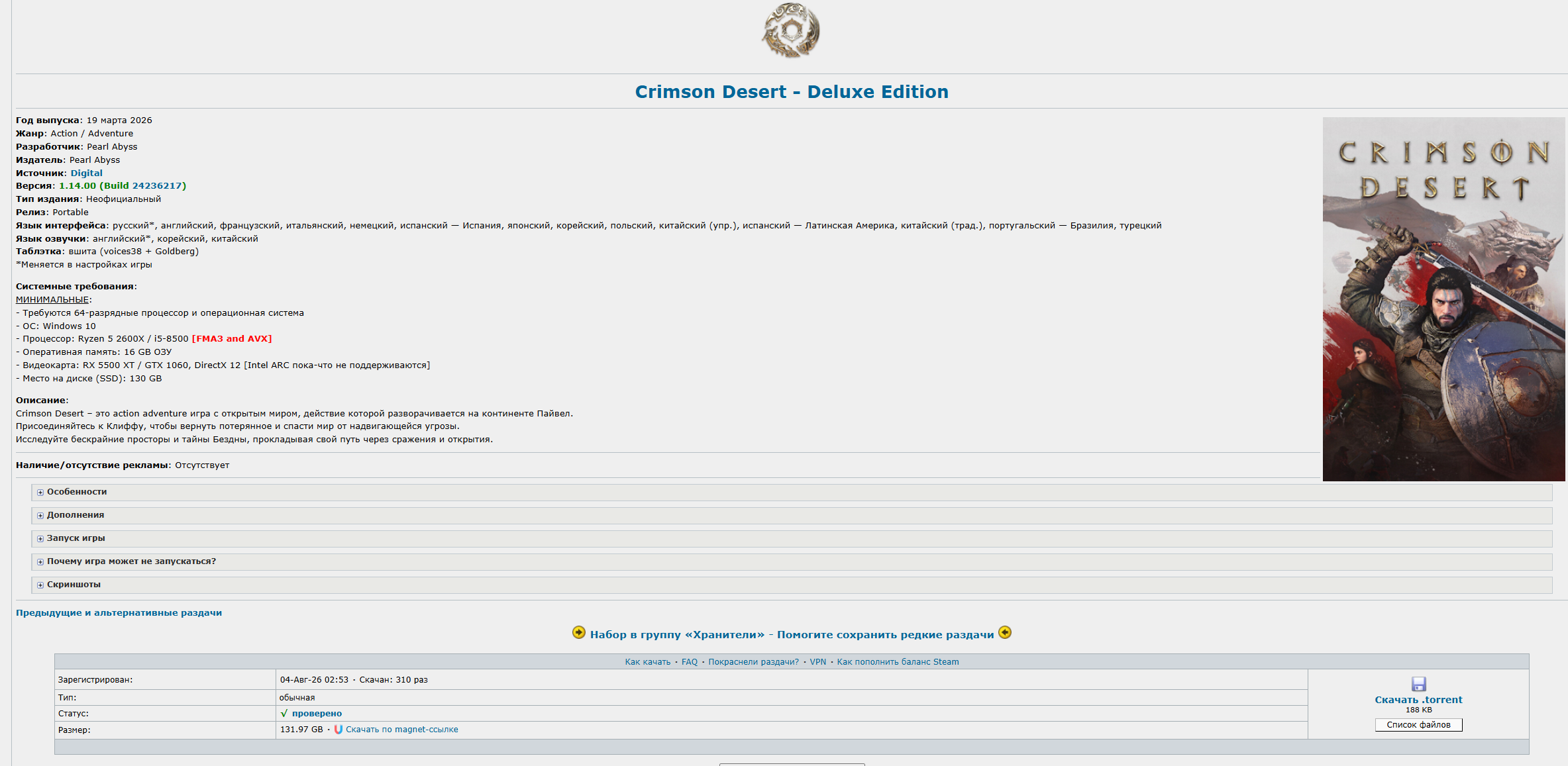The height and width of the screenshot is (766, 1568).
Task: Click the torrent file size «188 KB»
Action: point(1418,710)
